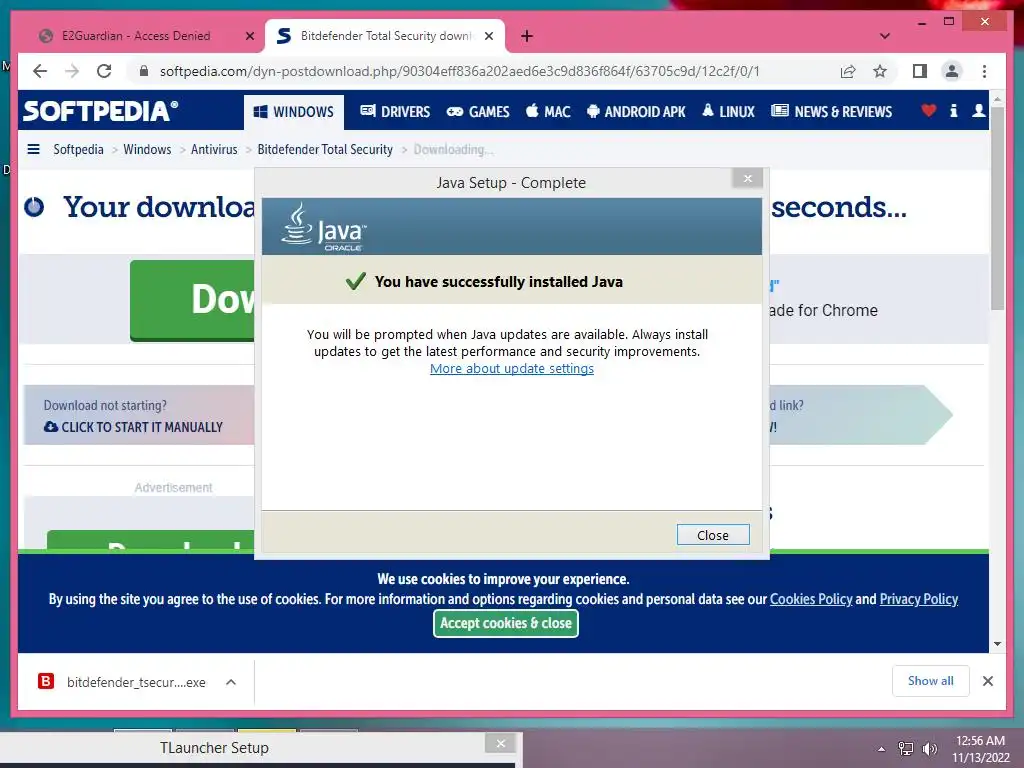The image size is (1024, 768).
Task: Click Accept cookies & close button
Action: pyautogui.click(x=506, y=623)
